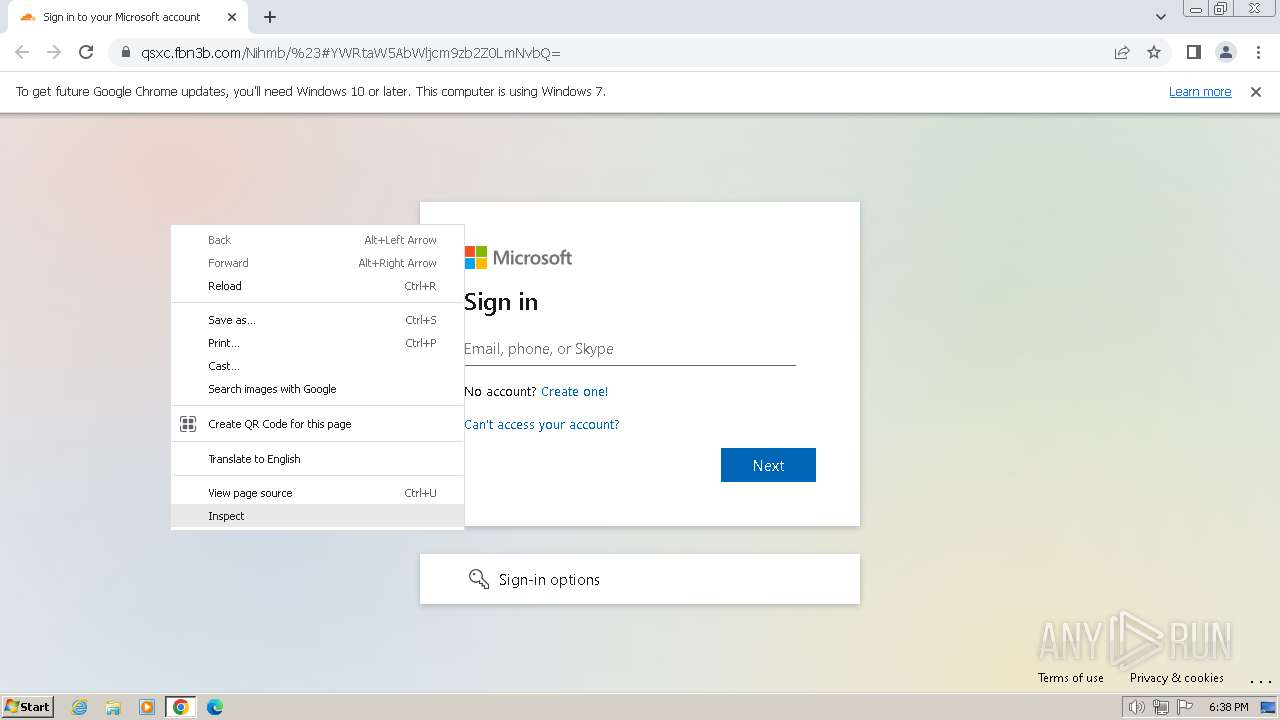1280x720 pixels.
Task: Select Translate to English
Action: point(318,459)
